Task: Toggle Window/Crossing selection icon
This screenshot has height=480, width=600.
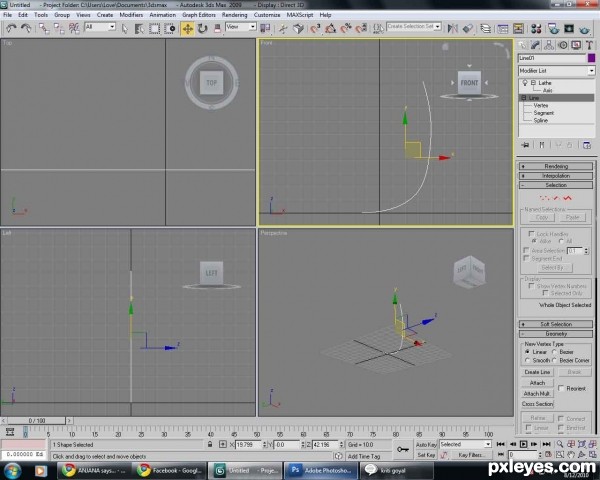Action: 170,29
